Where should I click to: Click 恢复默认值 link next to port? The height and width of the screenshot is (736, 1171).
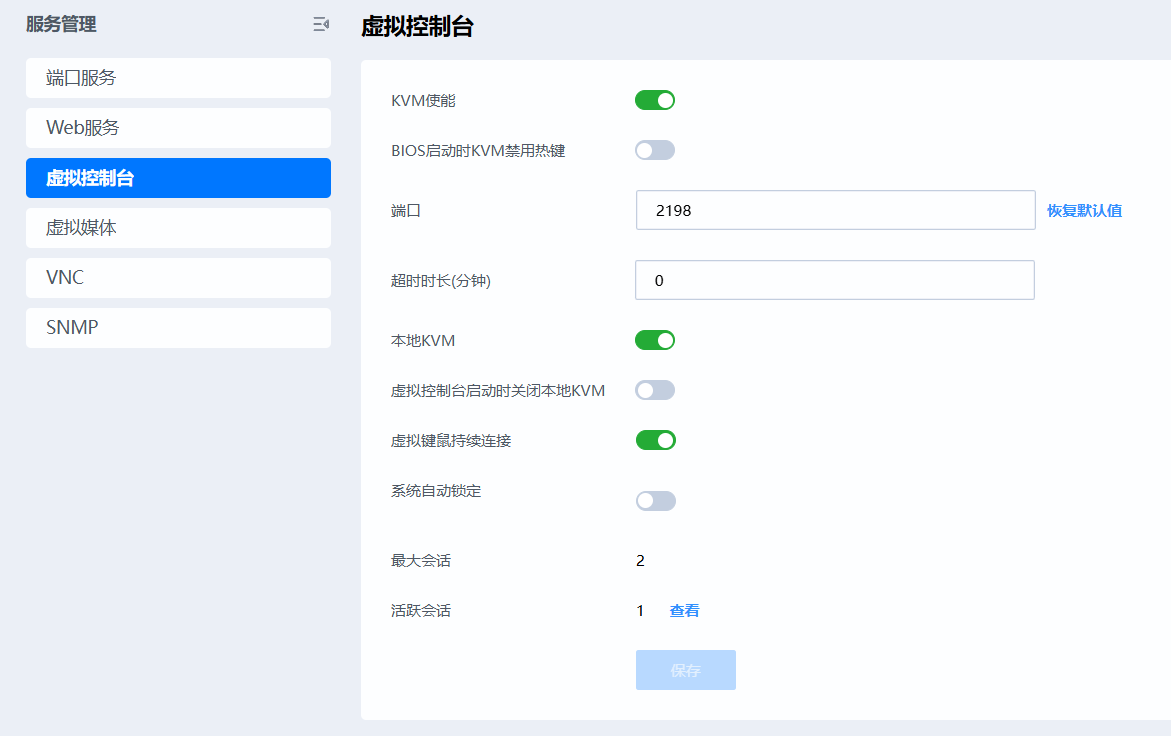tap(1084, 211)
